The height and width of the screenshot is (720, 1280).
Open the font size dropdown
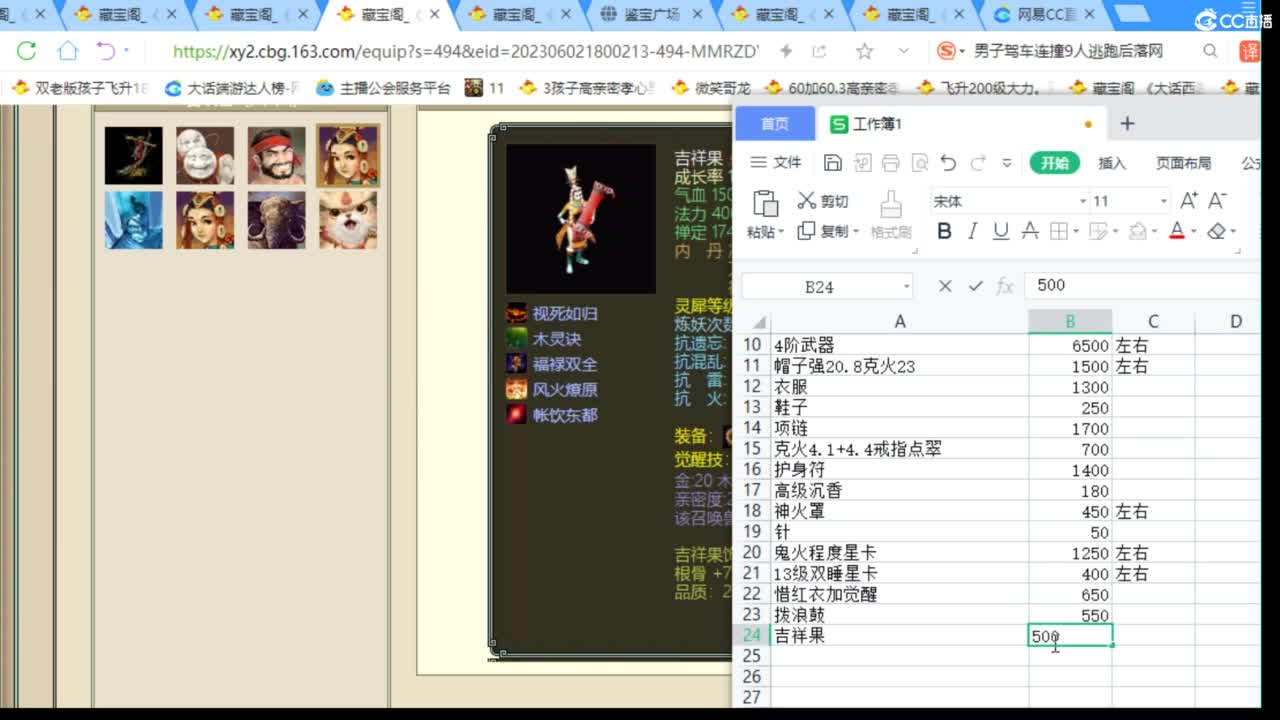pyautogui.click(x=1163, y=201)
